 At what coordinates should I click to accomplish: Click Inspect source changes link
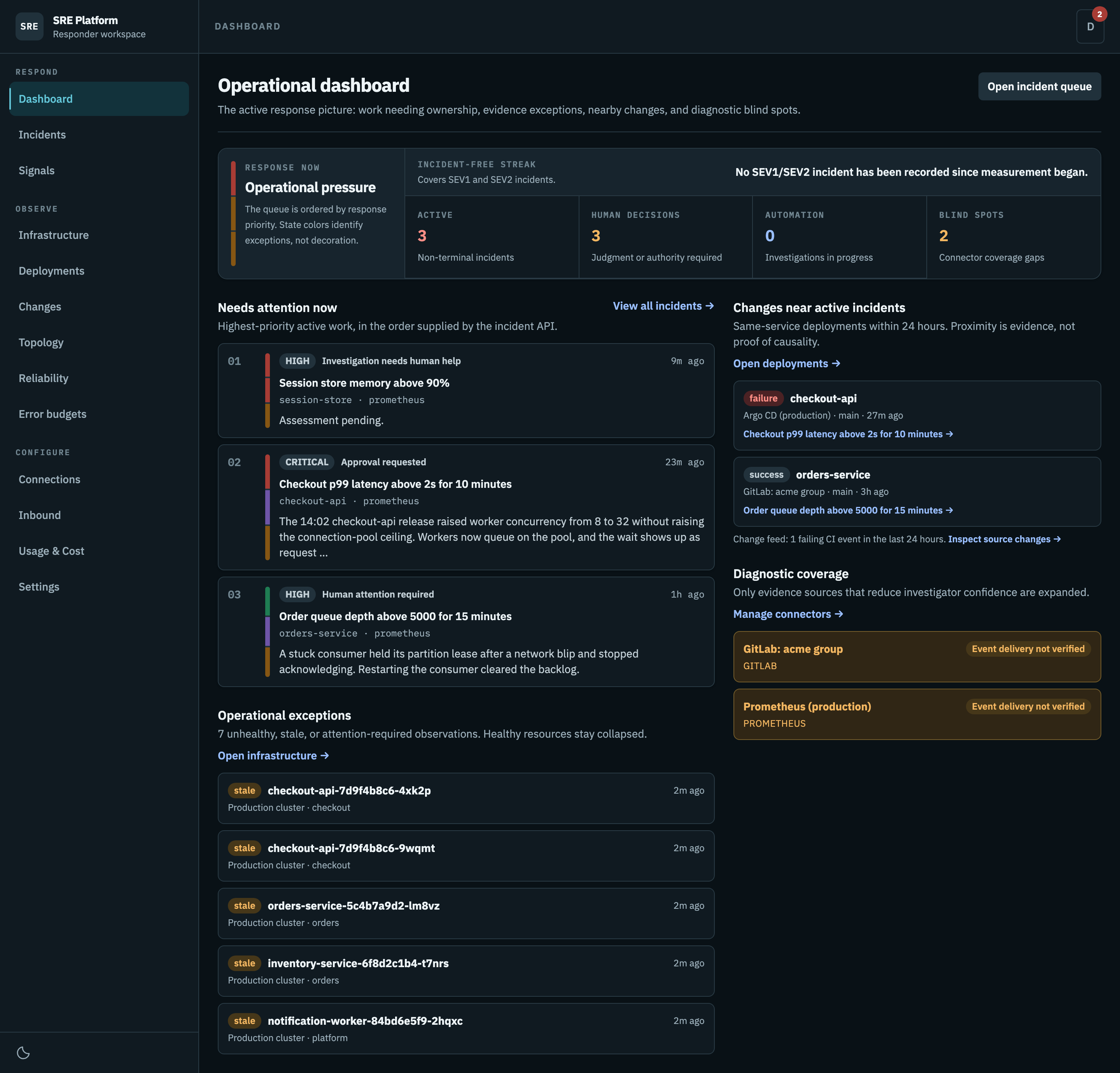click(x=1004, y=539)
